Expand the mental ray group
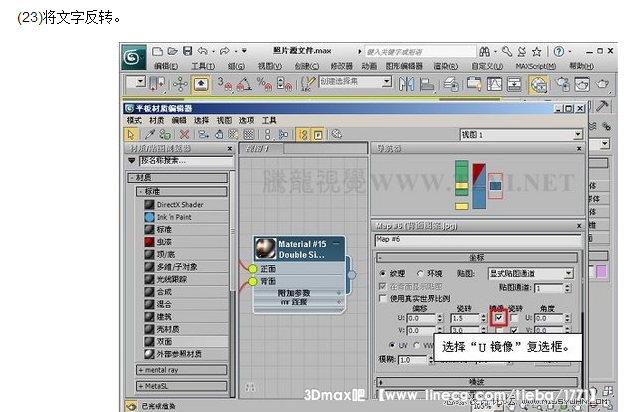The width and height of the screenshot is (625, 412). [182, 370]
